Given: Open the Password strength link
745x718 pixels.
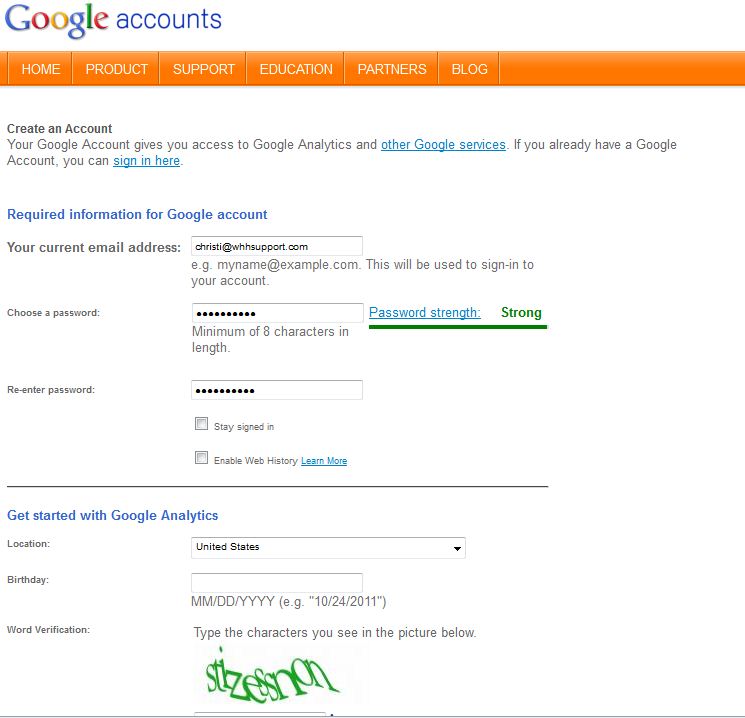Looking at the screenshot, I should pos(425,313).
